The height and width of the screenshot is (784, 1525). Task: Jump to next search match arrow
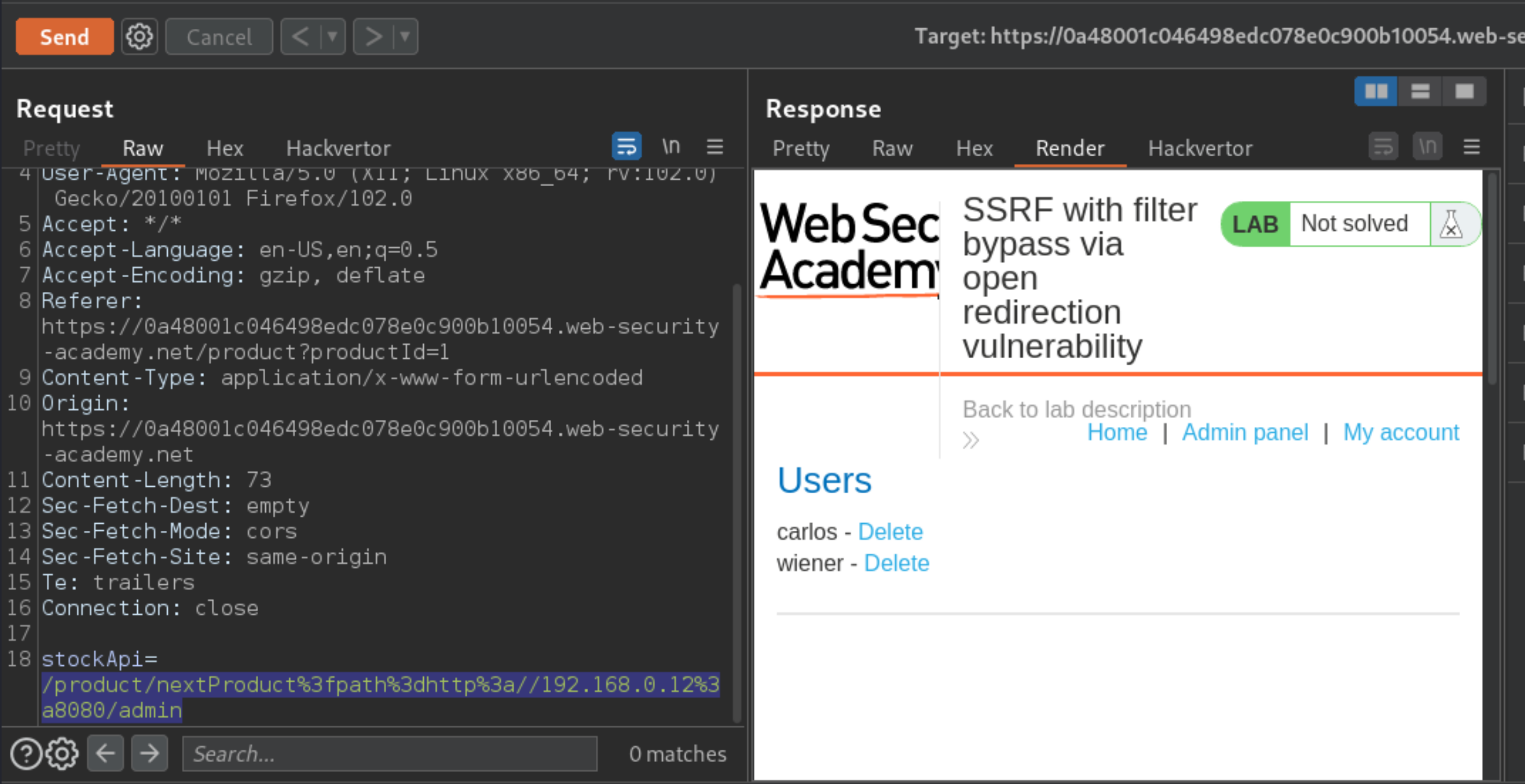point(149,753)
